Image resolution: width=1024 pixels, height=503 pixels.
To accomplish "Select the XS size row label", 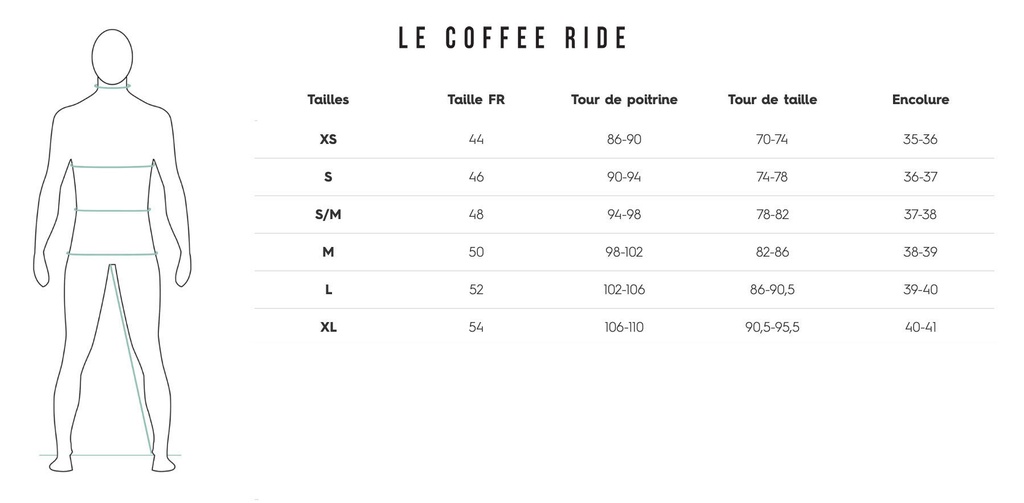I will coord(328,139).
